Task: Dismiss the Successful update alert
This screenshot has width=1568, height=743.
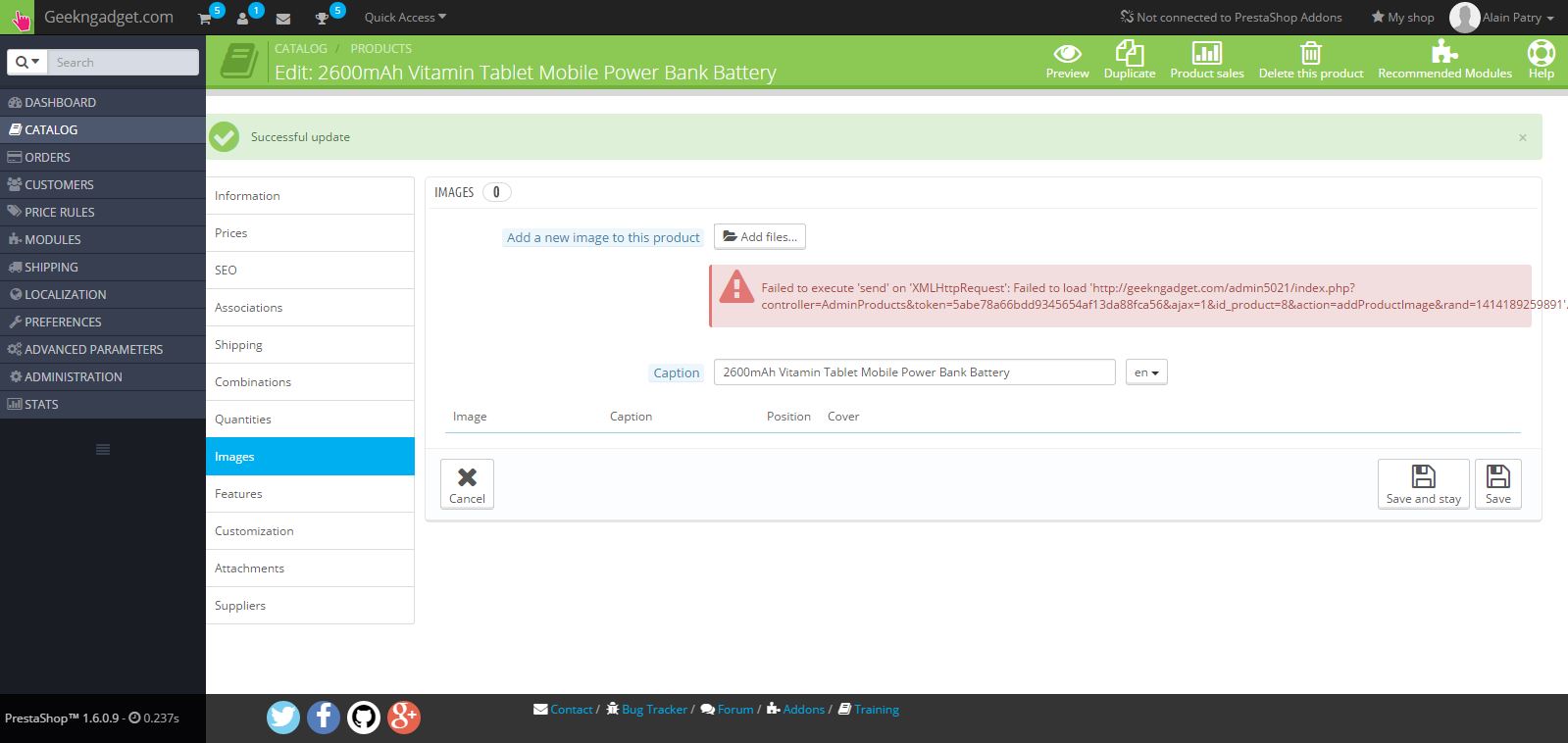Action: point(1522,138)
